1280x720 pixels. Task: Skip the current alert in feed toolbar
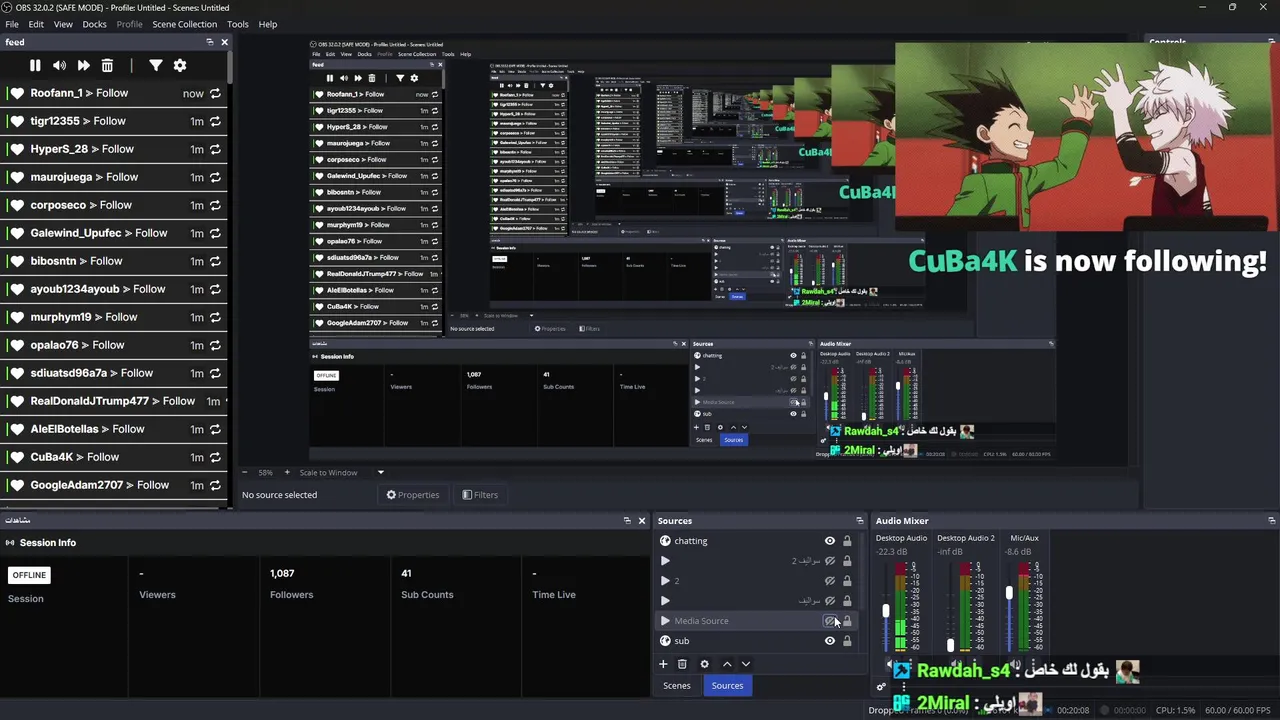point(83,65)
